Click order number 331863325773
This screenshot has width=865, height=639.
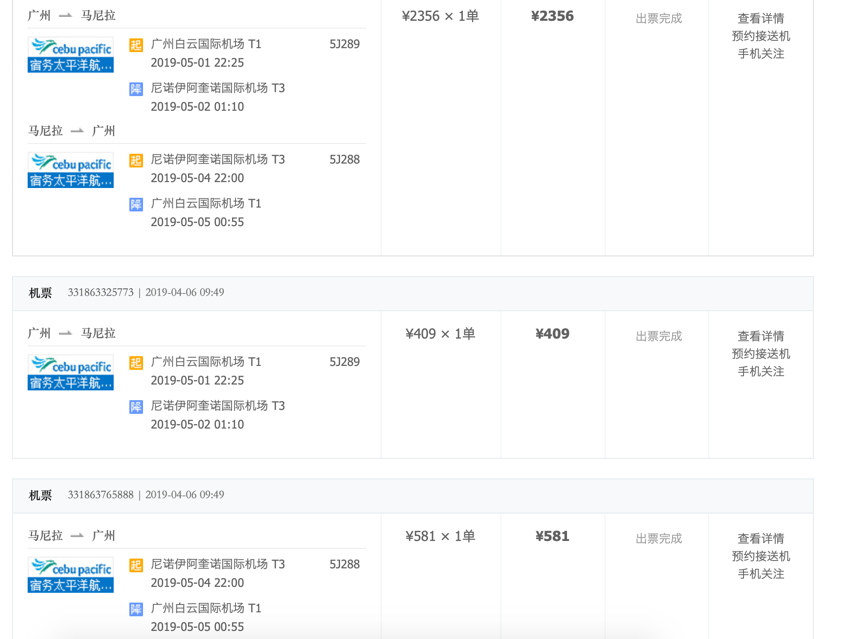(100, 292)
